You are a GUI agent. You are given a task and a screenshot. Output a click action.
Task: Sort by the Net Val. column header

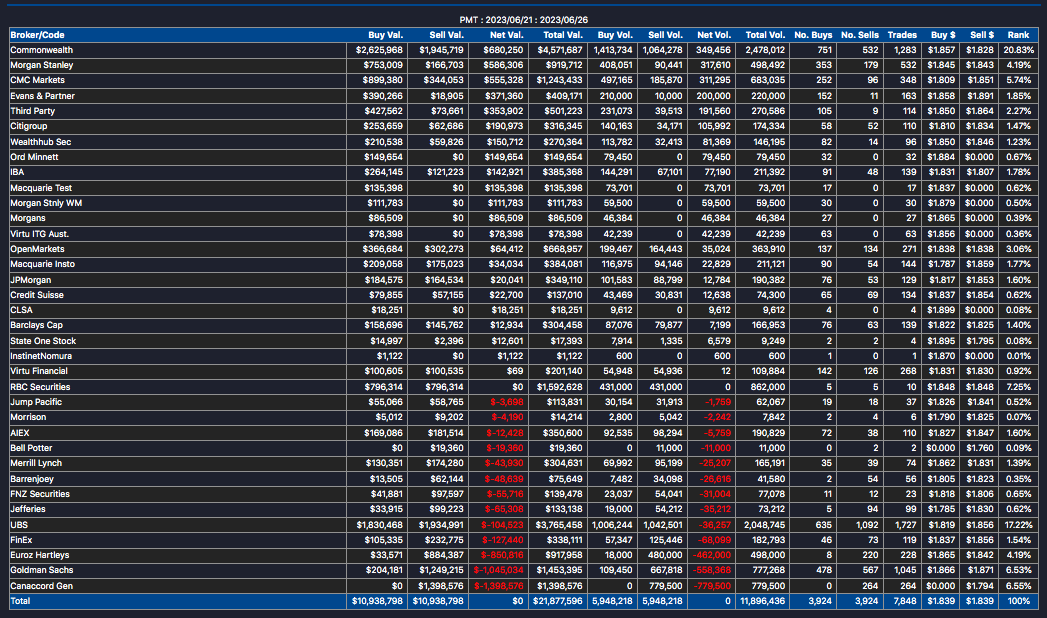click(506, 35)
